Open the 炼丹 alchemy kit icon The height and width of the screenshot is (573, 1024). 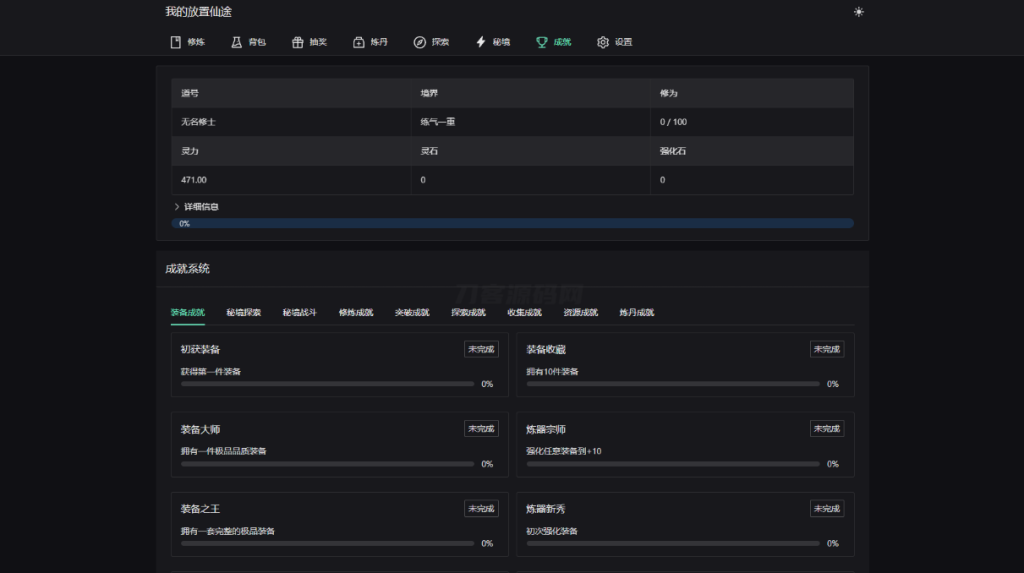[x=359, y=42]
